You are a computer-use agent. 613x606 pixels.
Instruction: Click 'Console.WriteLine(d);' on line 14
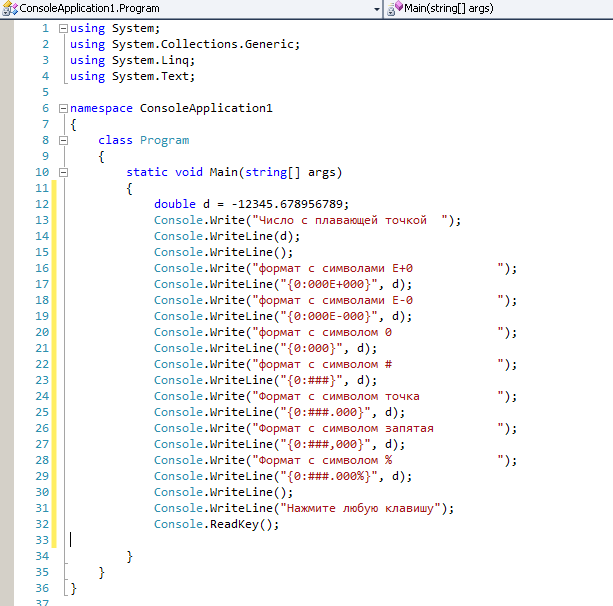click(227, 237)
